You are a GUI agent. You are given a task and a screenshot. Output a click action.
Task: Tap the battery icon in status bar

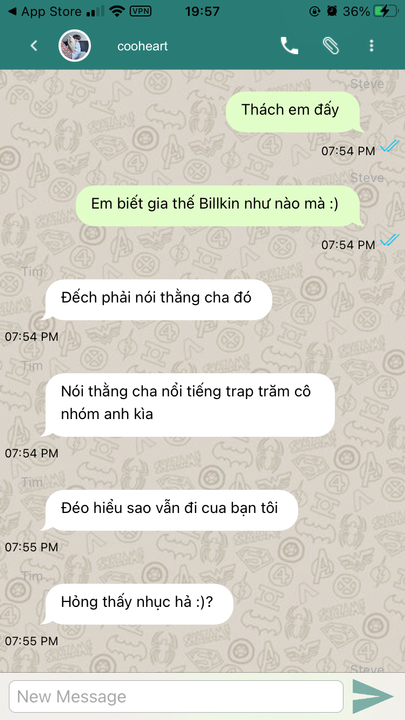click(385, 11)
